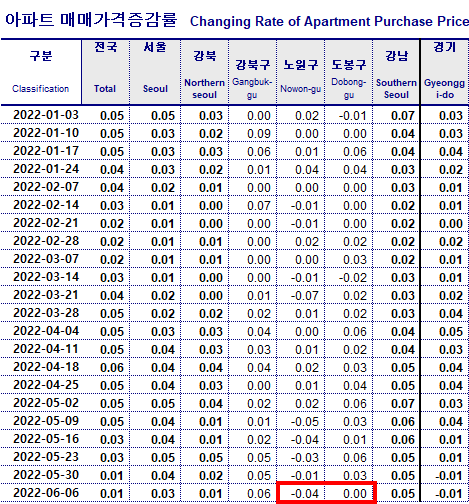Select the 서울 Seoul column header
The image size is (469, 504).
click(x=155, y=72)
